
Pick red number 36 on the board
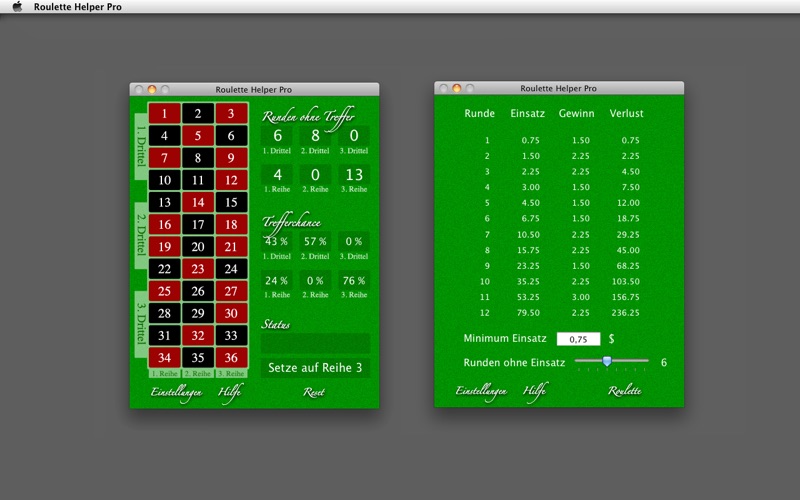[x=231, y=357]
